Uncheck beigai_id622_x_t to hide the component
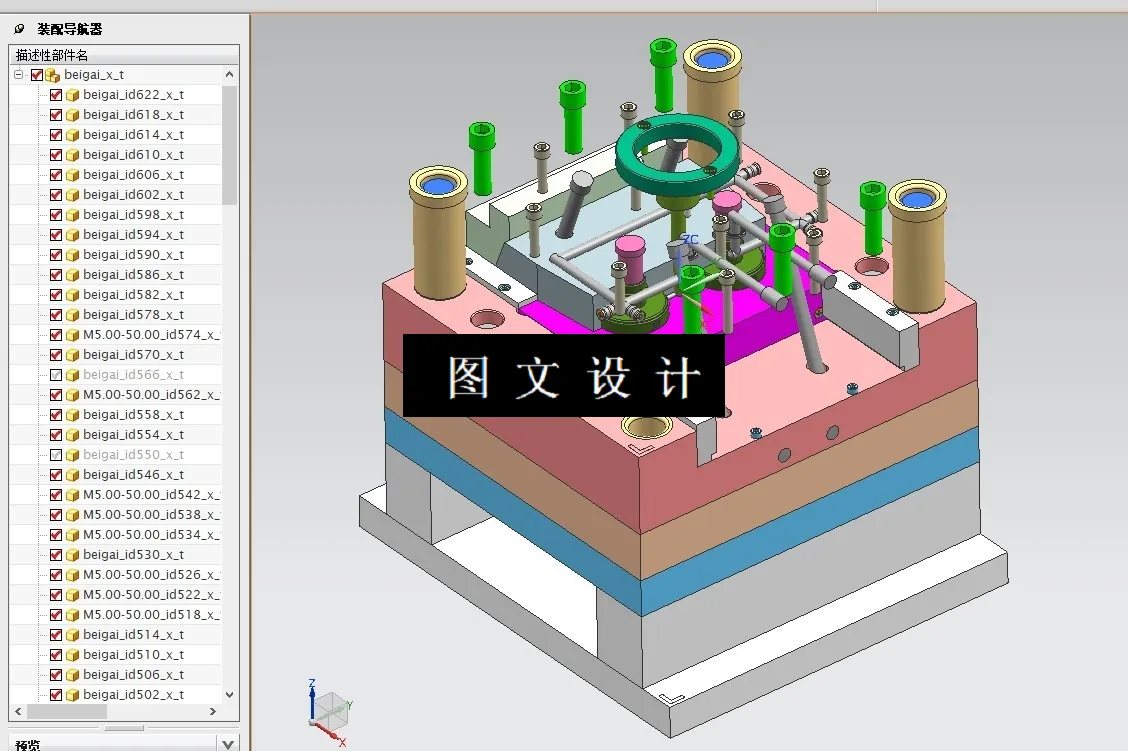The image size is (1128, 751). 56,94
